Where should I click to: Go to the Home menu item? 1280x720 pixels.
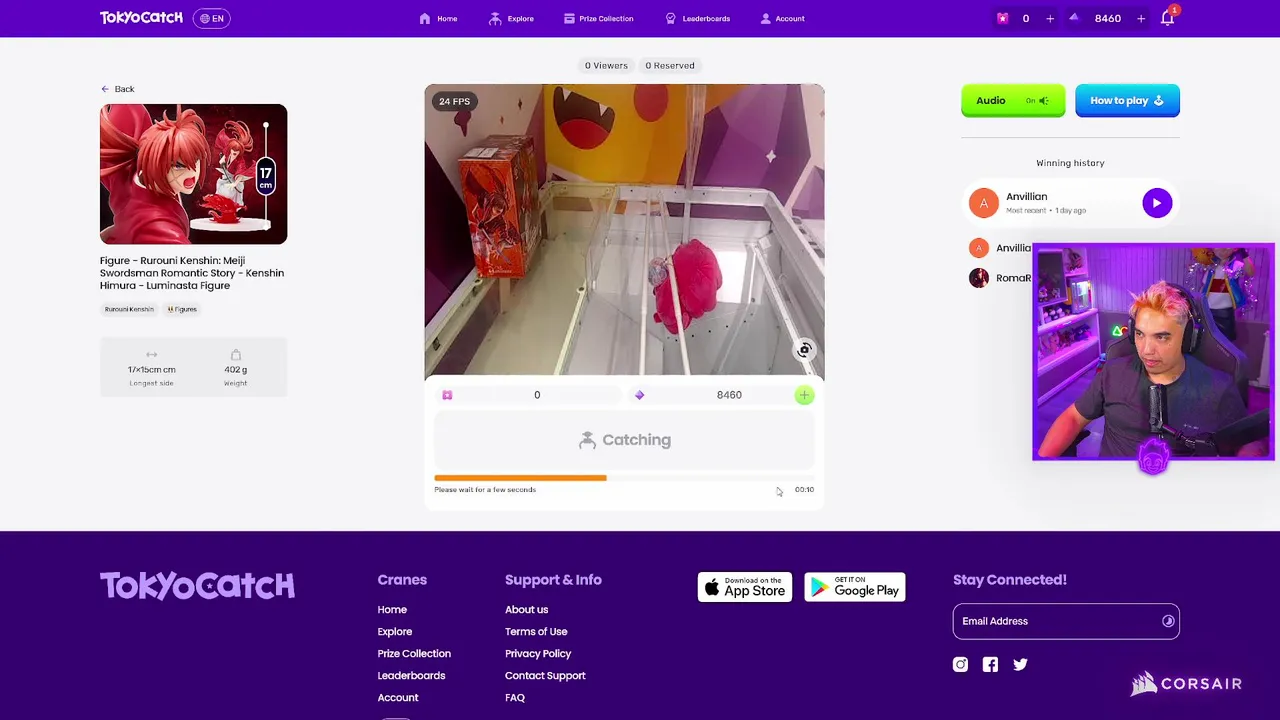point(438,18)
